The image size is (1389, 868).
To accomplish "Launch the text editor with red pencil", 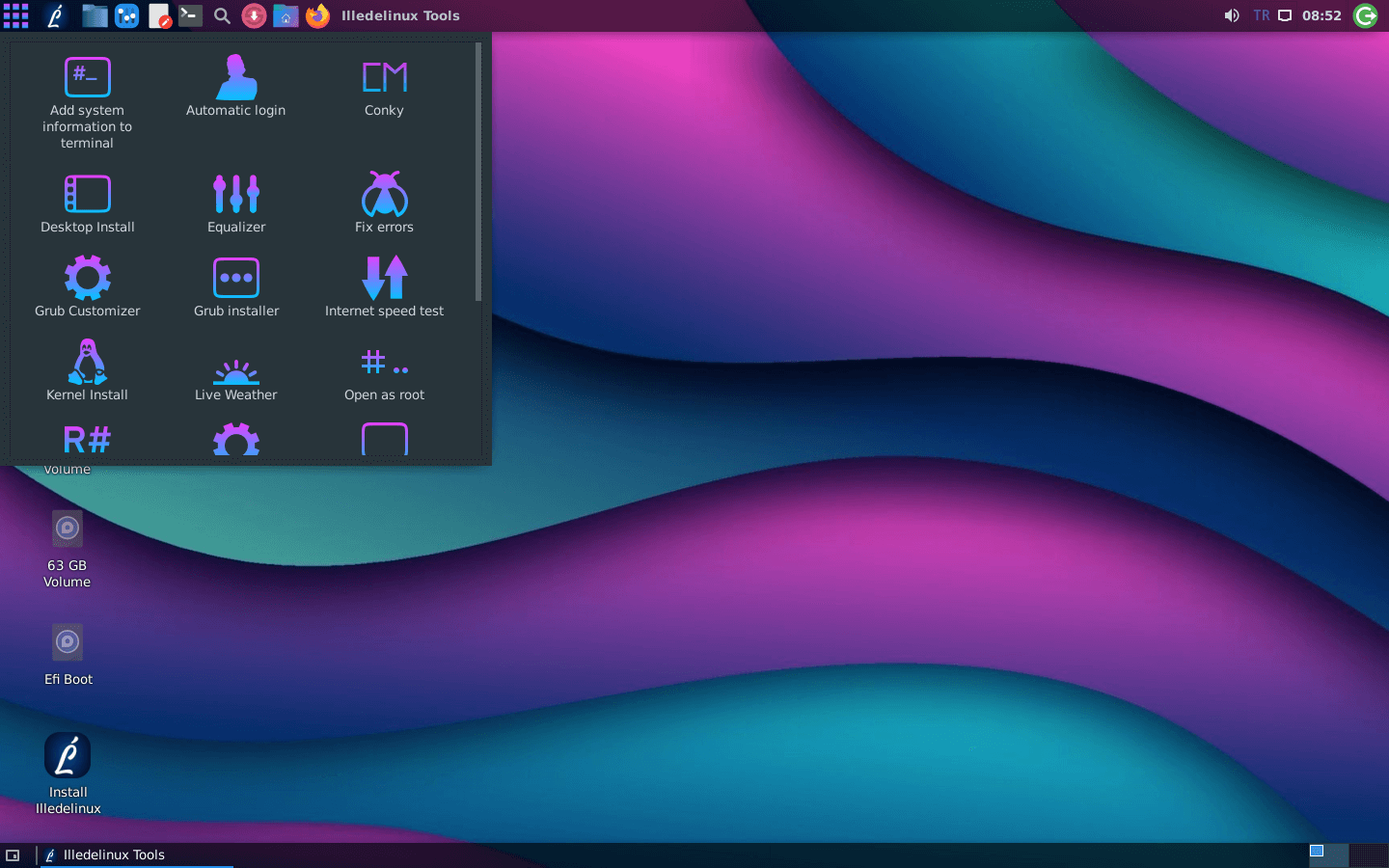I will (159, 15).
